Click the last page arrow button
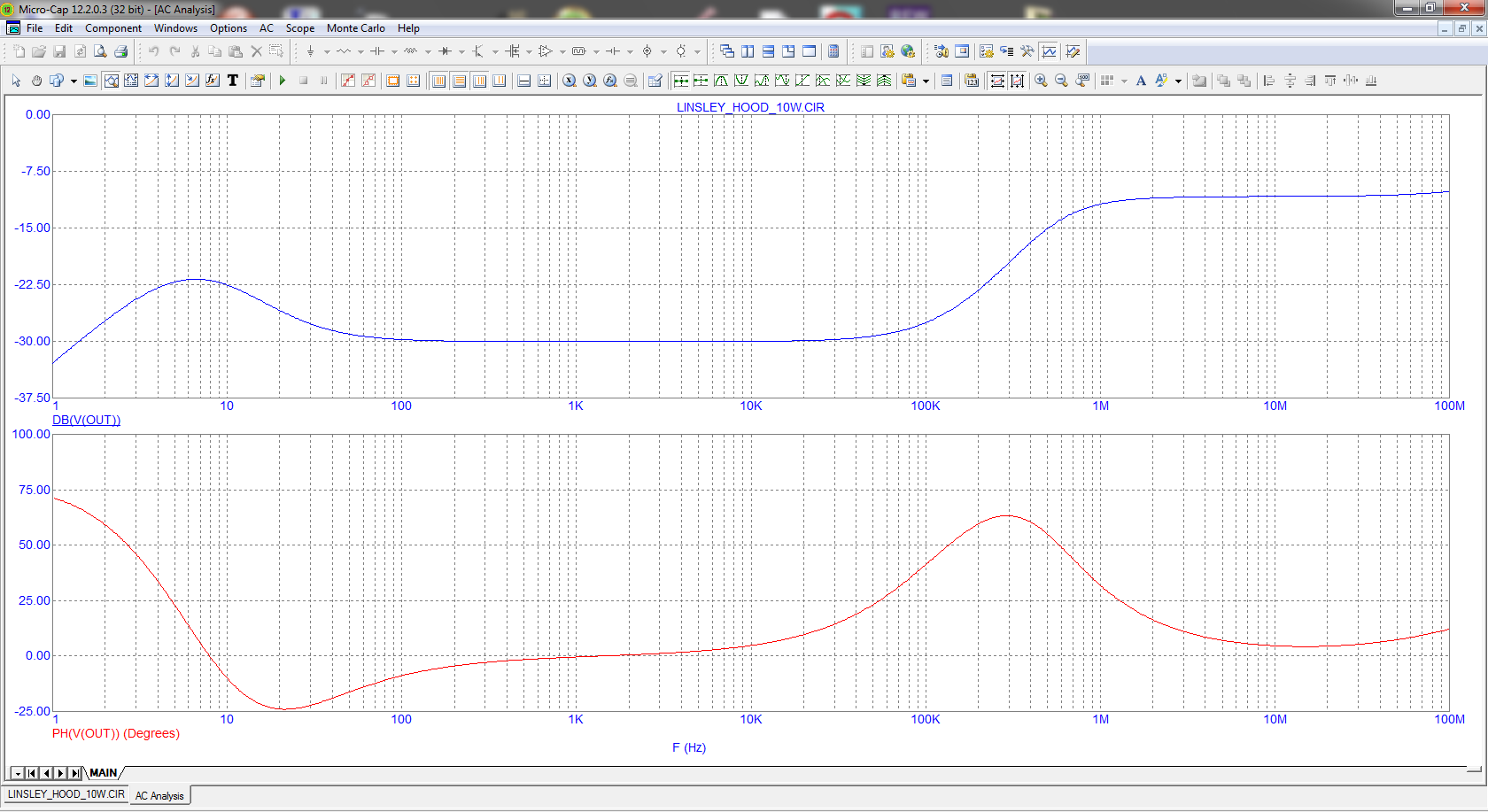 74,773
